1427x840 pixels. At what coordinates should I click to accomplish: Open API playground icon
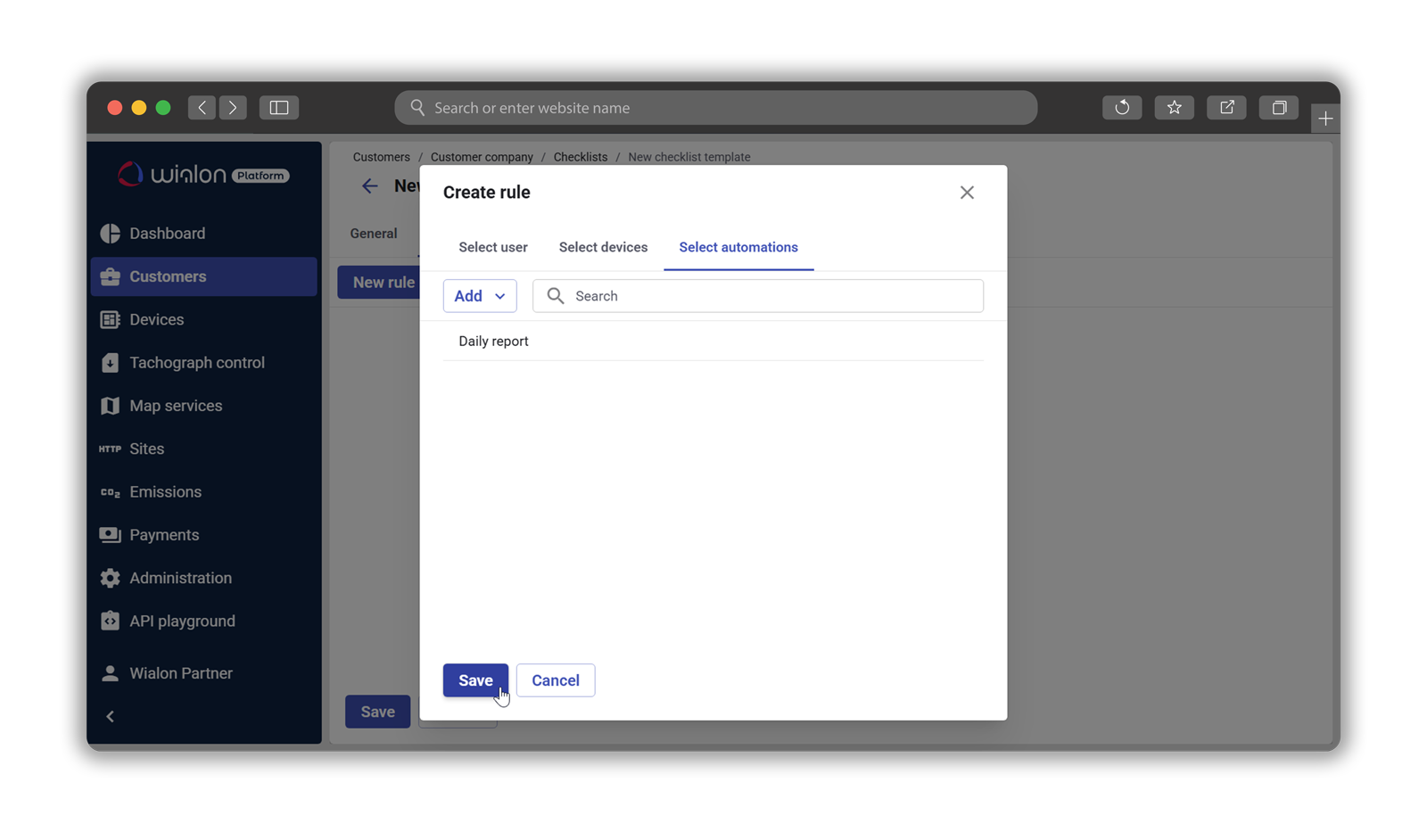pos(110,622)
